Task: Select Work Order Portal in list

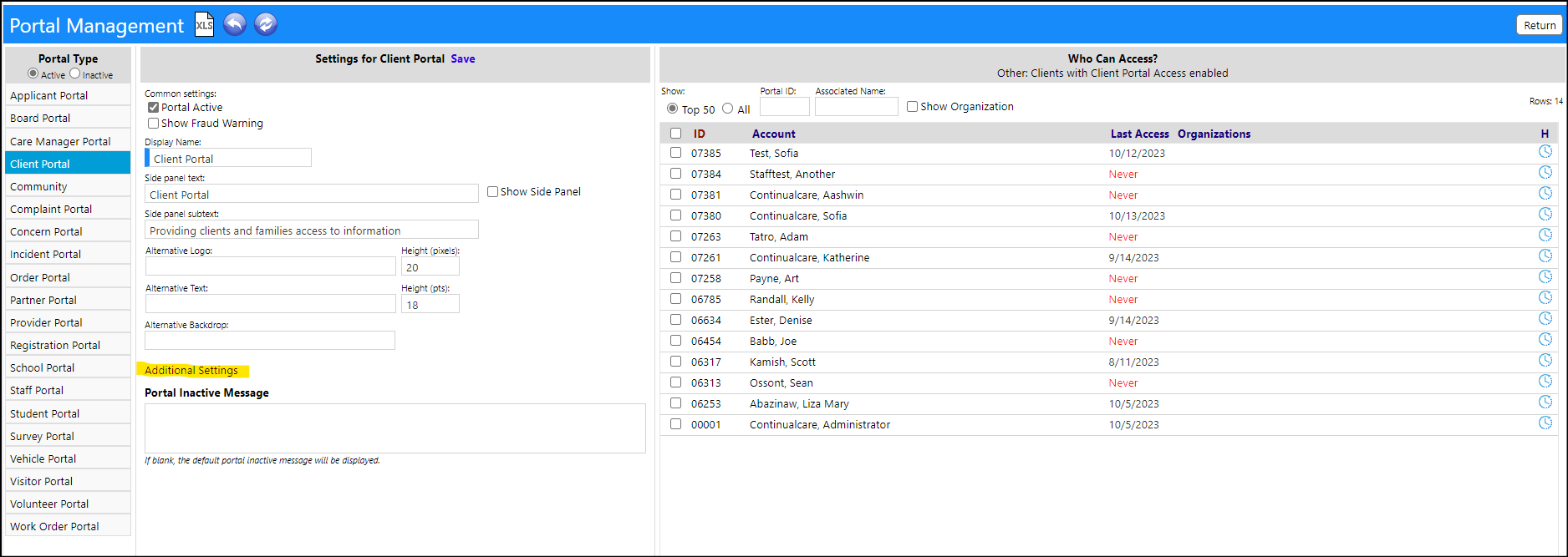Action: 68,526
